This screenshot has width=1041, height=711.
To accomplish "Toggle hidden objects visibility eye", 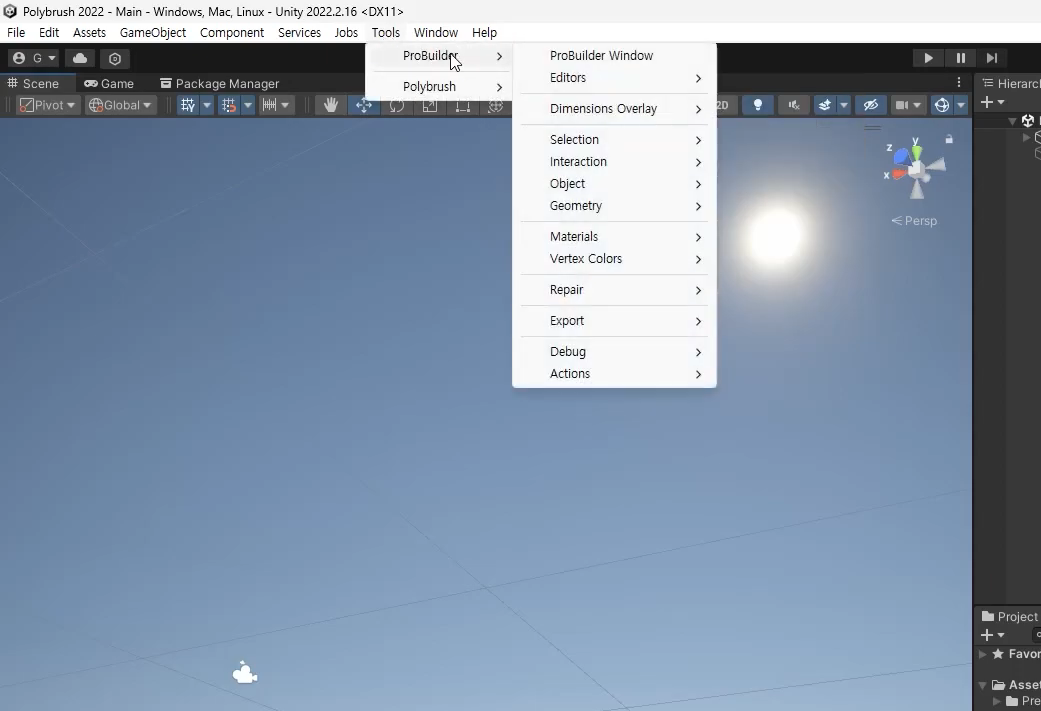I will [x=870, y=105].
